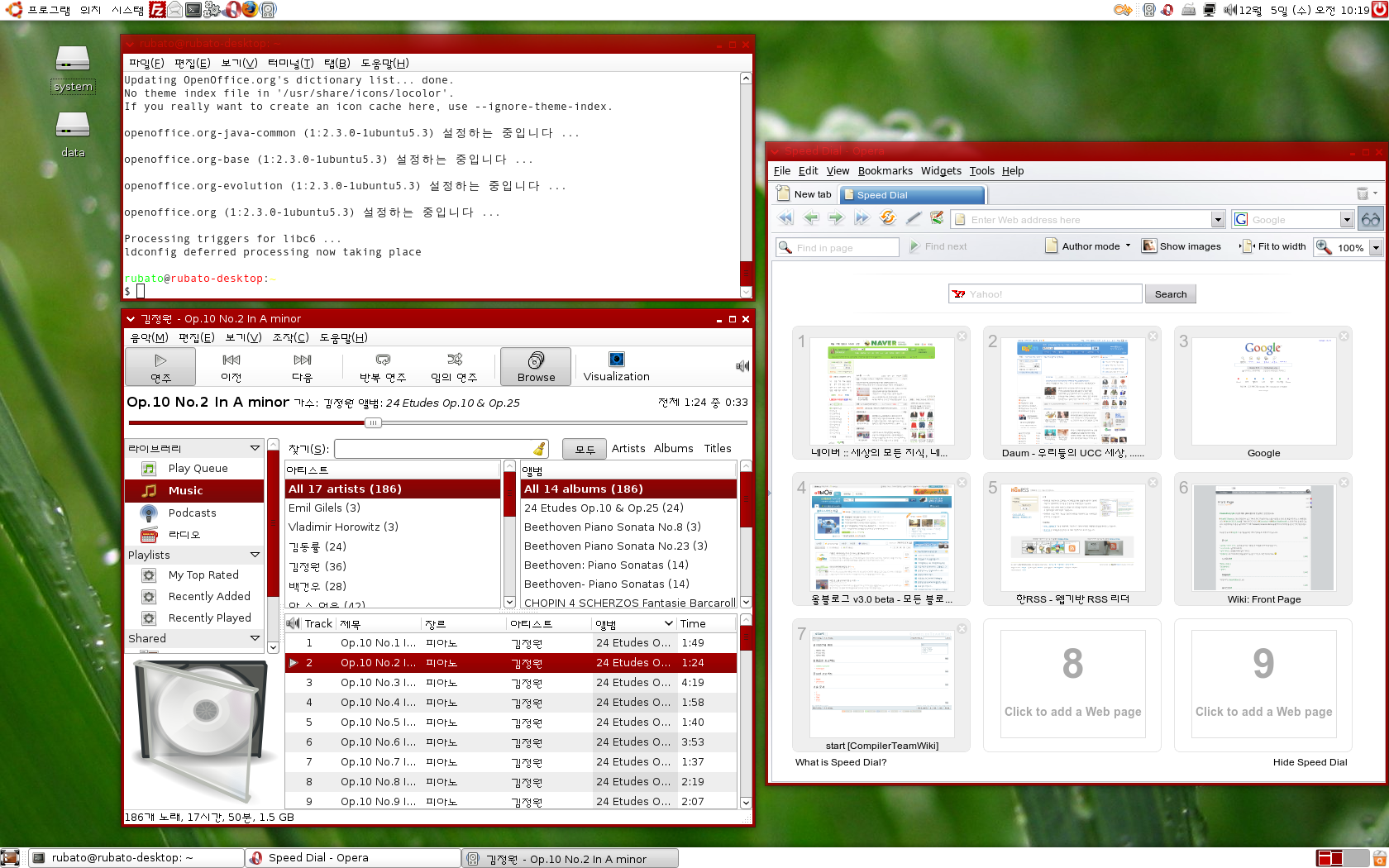This screenshot has width=1389, height=868.
Task: Filter search by Artists
Action: (x=628, y=448)
